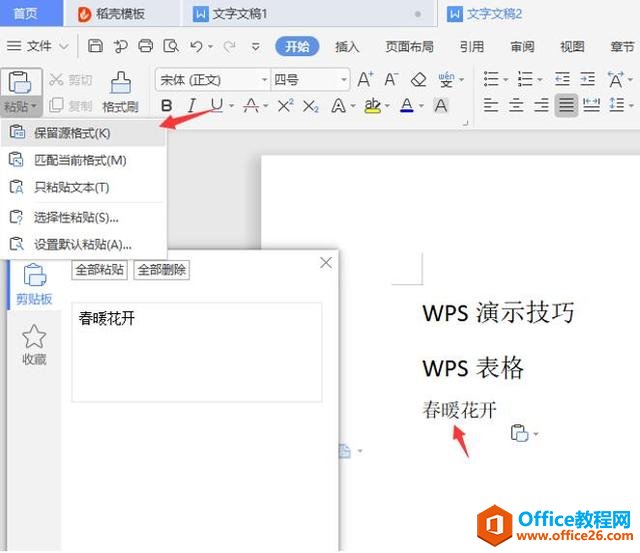The height and width of the screenshot is (553, 640).
Task: Select 保留源格式(K) paste option
Action: [x=84, y=133]
